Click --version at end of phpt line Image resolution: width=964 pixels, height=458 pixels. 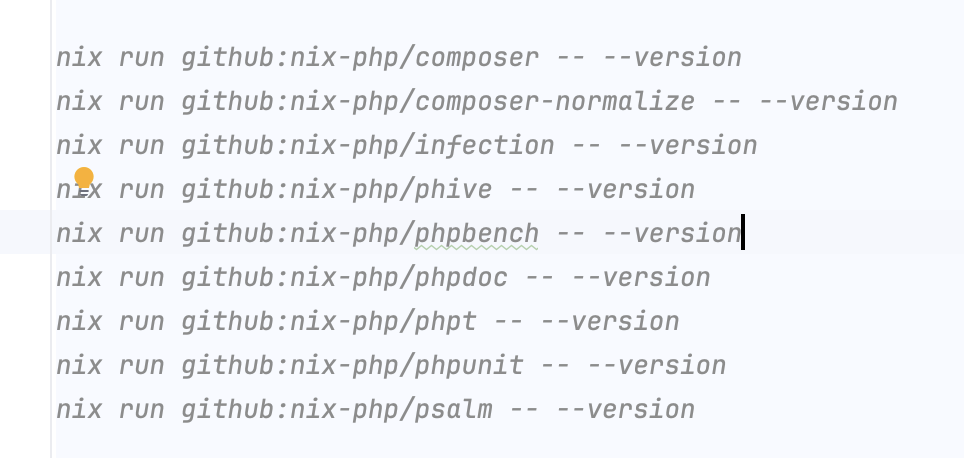tap(610, 322)
